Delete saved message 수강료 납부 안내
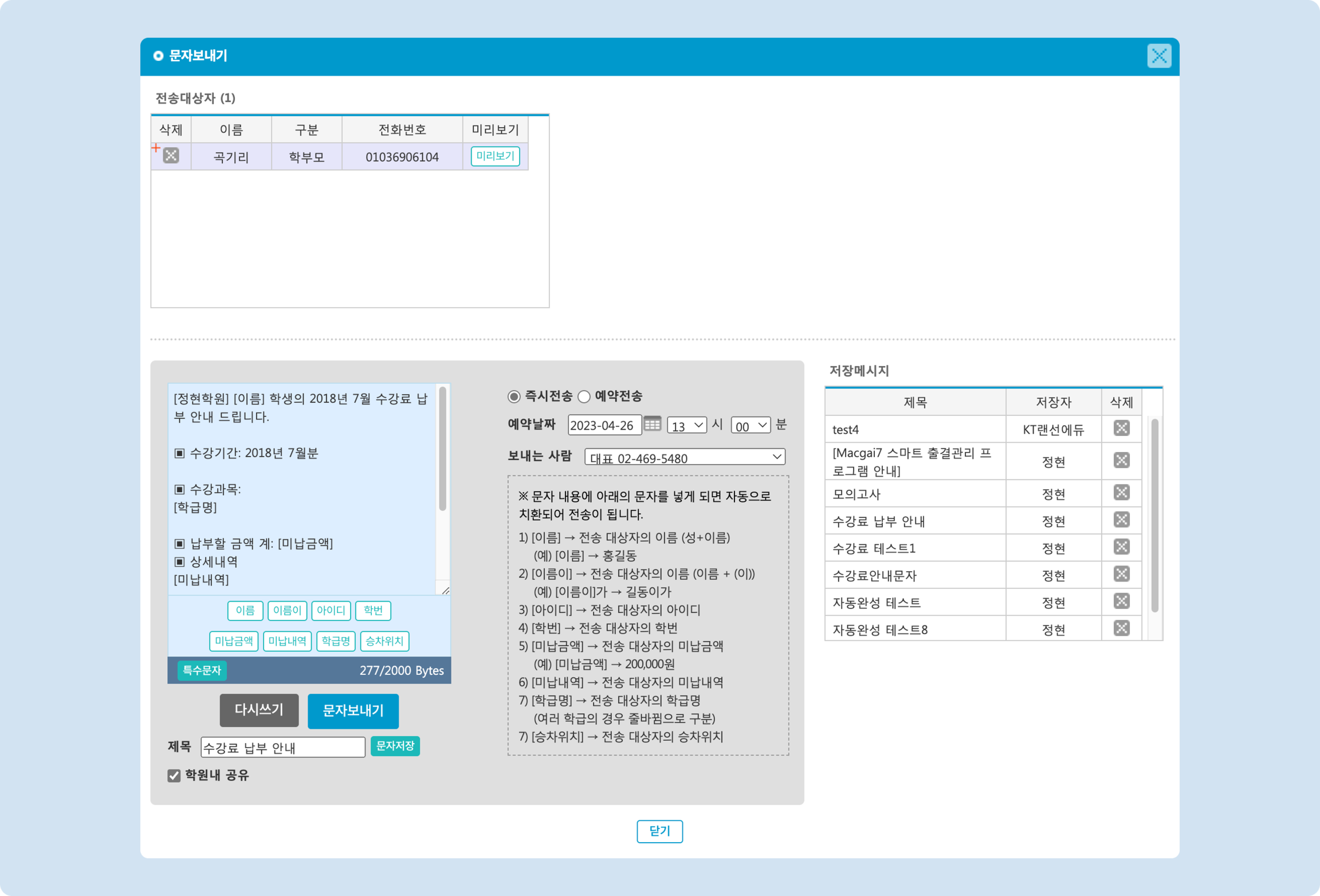 1121,520
